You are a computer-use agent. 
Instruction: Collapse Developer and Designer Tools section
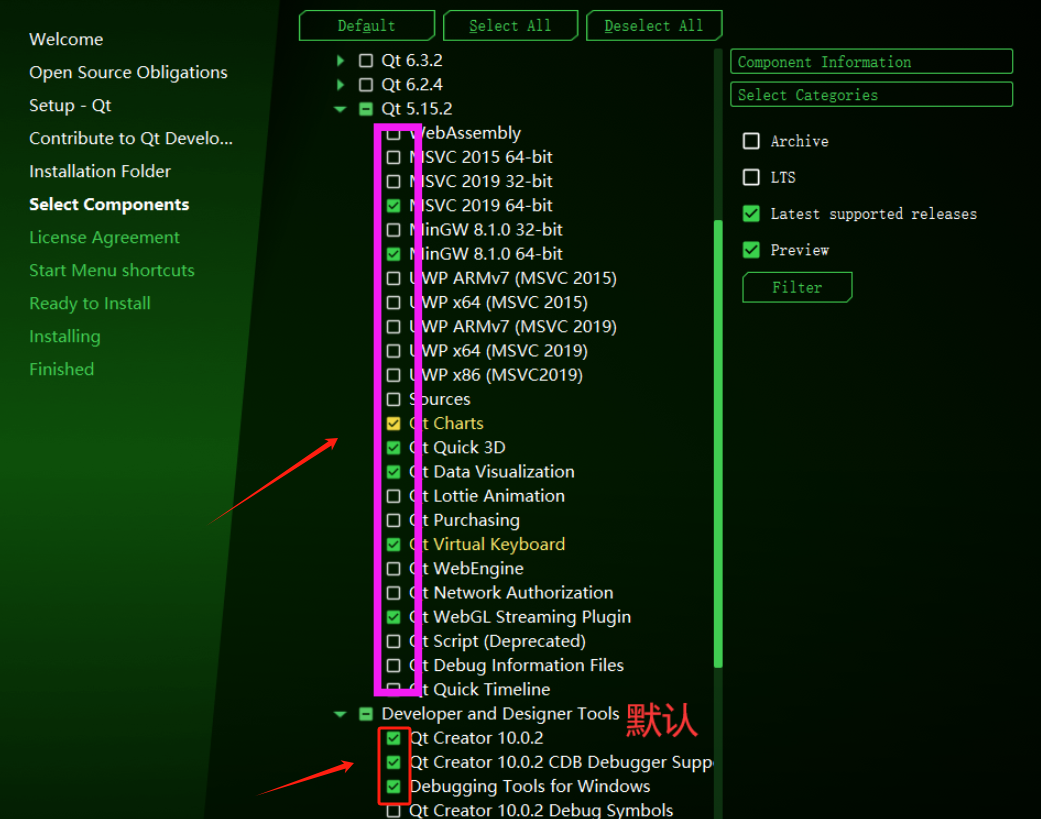(x=340, y=714)
